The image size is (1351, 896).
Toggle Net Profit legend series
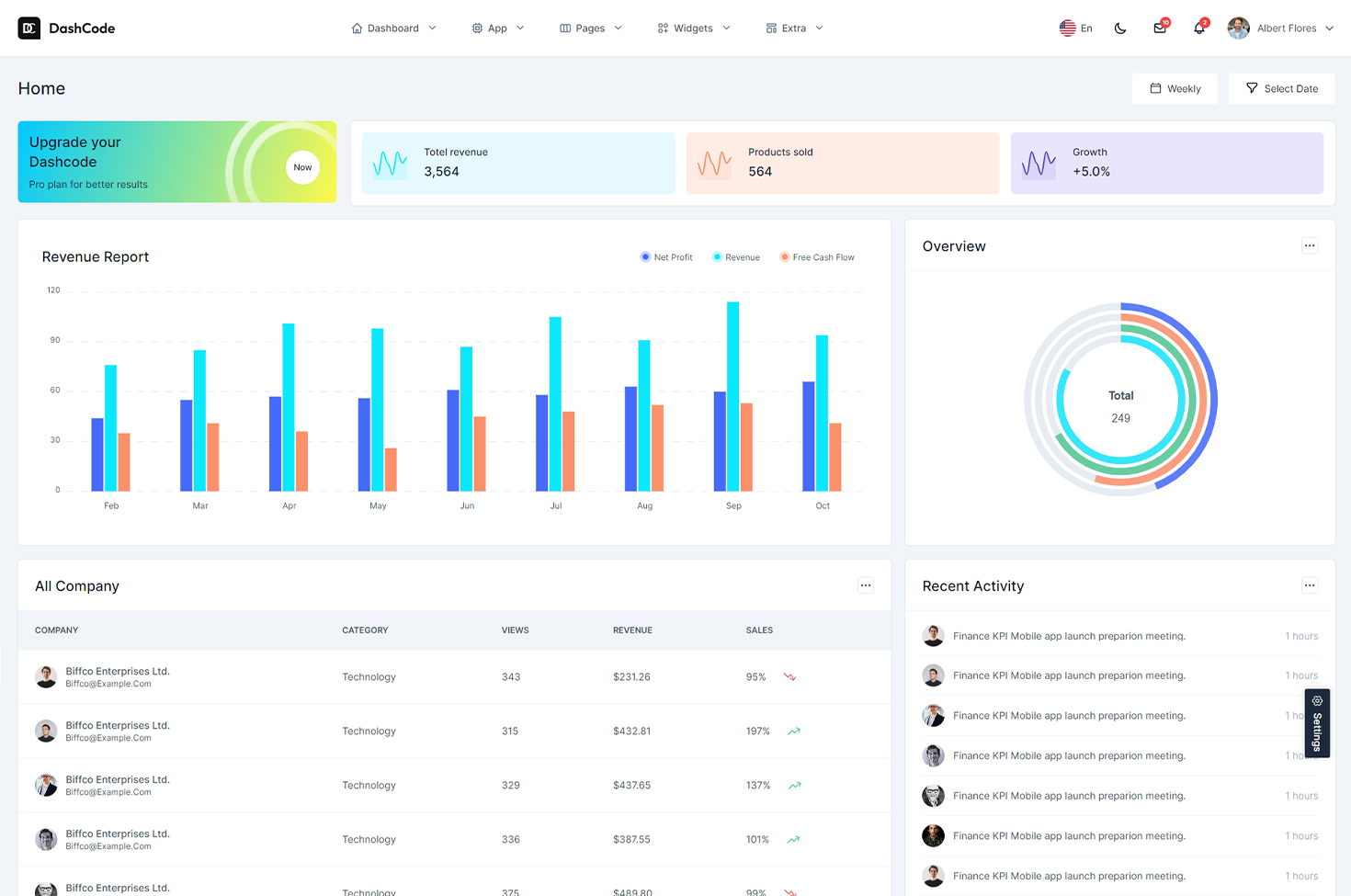(x=666, y=257)
